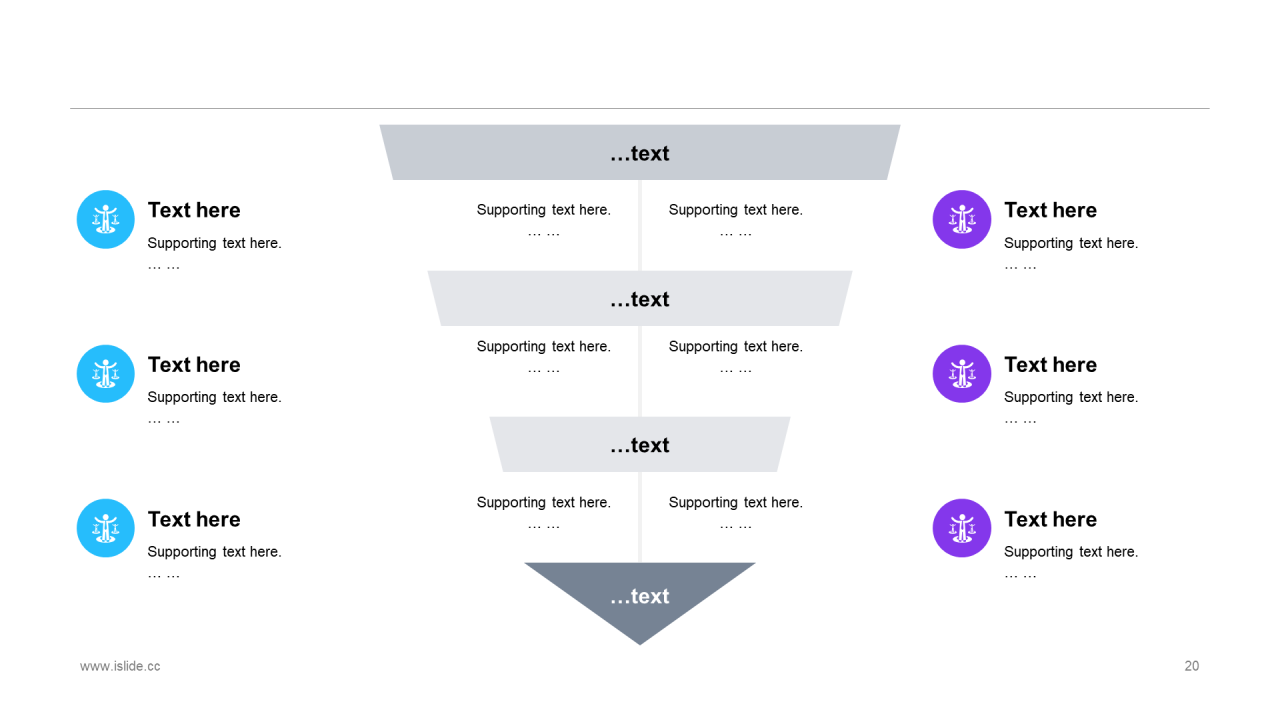Select the third funnel tier shape

[x=640, y=445]
